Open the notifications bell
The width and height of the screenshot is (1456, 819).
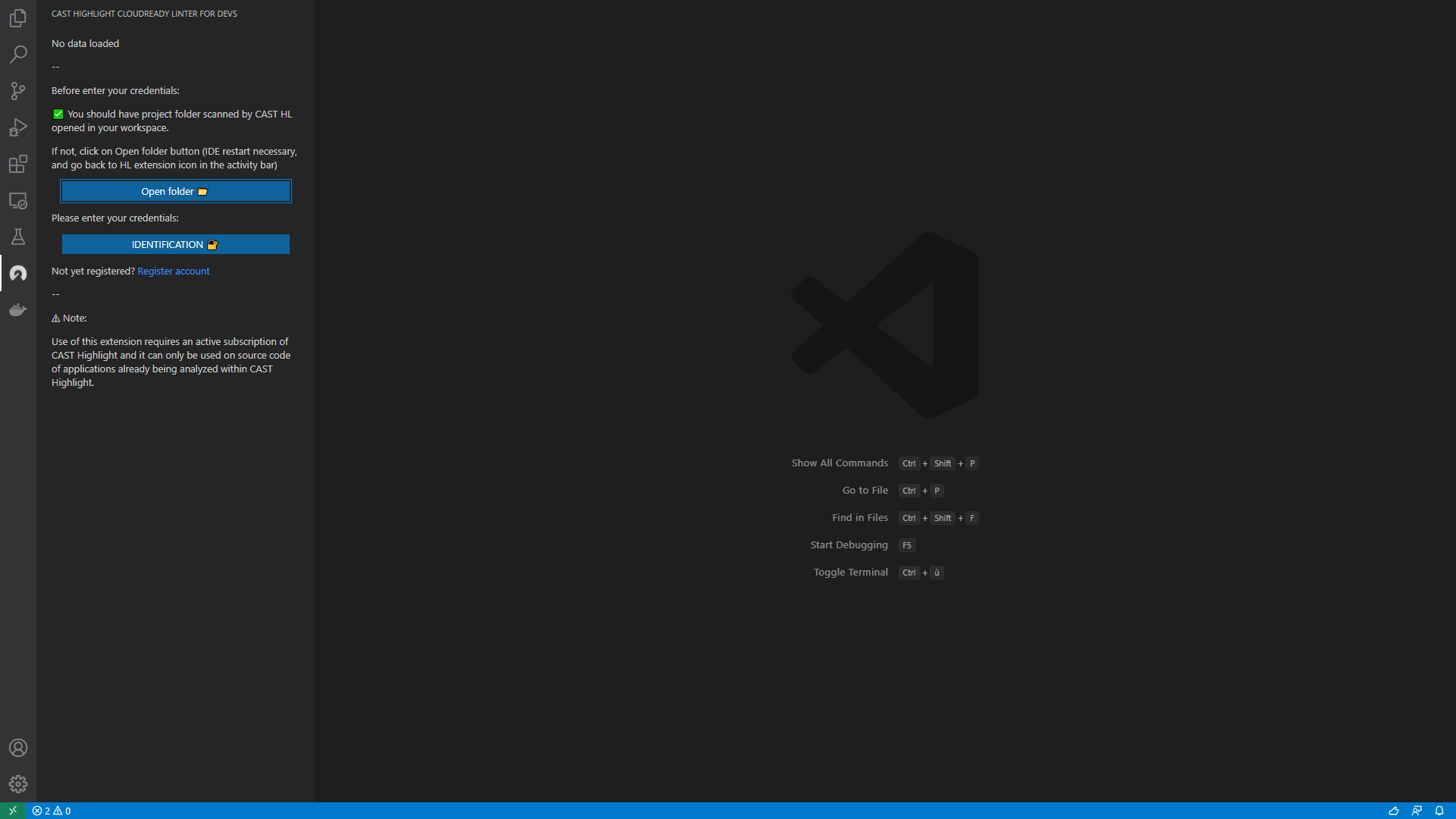[x=1439, y=811]
